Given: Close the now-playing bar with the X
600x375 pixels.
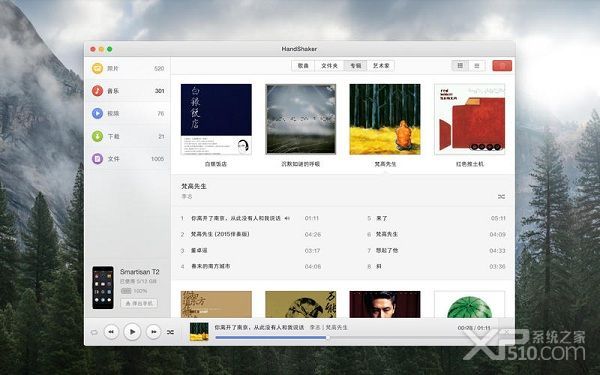Looking at the screenshot, I should tap(507, 332).
